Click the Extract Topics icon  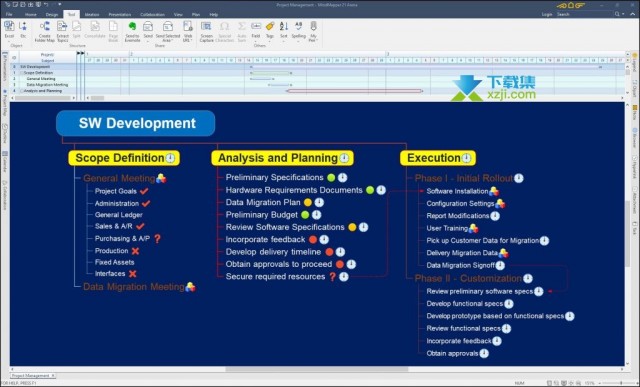[x=62, y=27]
